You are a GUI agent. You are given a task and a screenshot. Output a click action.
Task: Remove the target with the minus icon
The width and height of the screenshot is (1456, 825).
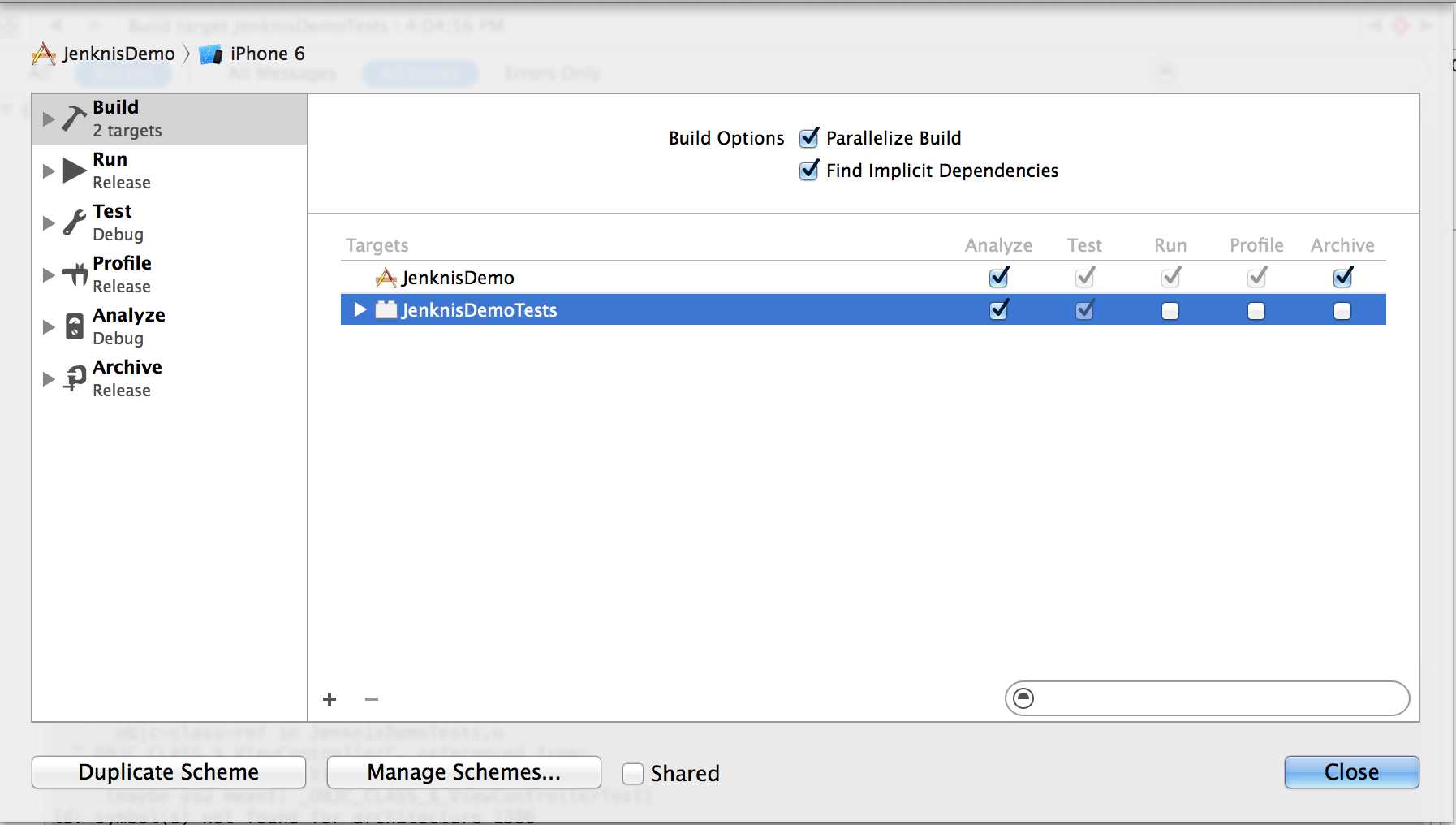click(372, 699)
